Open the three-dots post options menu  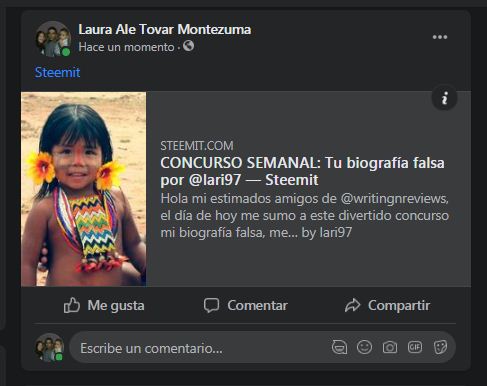(440, 37)
